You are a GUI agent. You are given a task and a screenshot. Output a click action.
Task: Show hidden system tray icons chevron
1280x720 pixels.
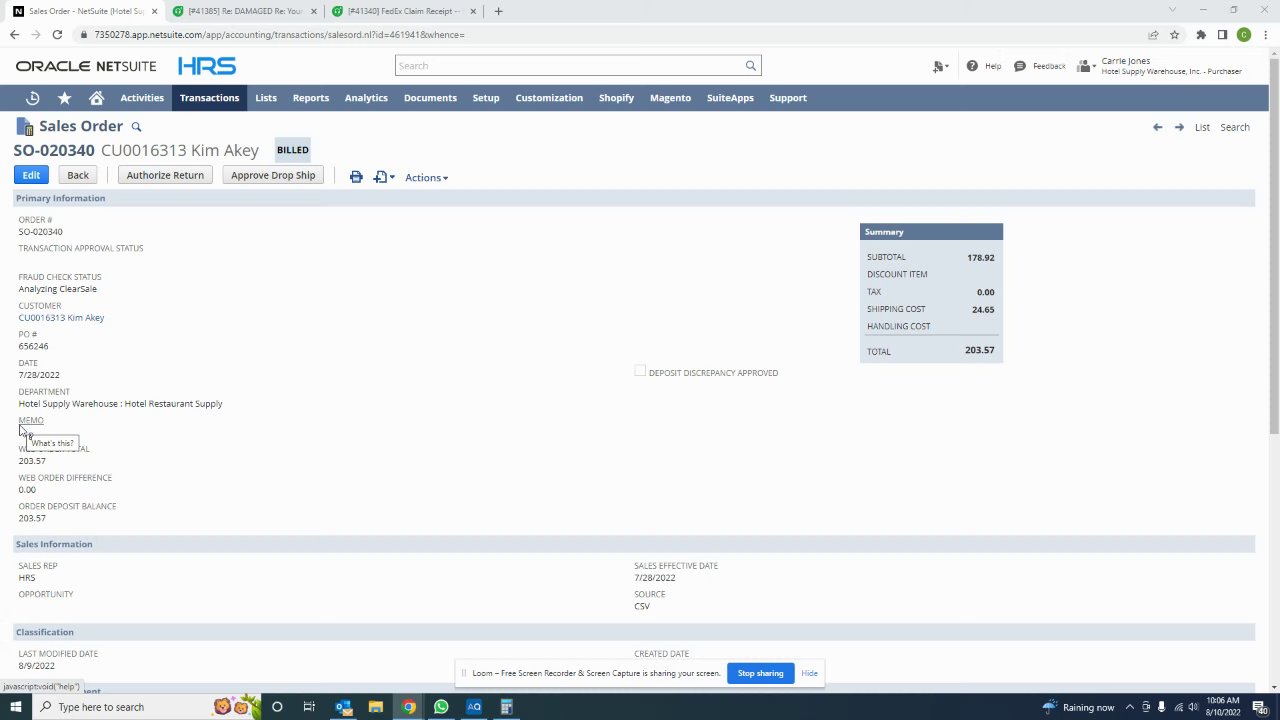tap(1129, 707)
